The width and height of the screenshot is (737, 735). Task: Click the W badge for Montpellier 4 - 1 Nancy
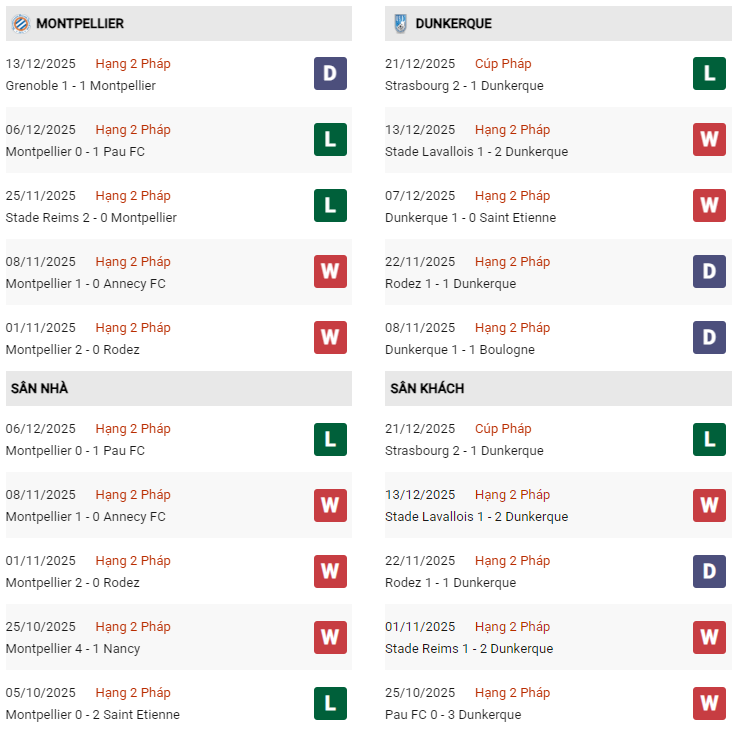coord(330,637)
